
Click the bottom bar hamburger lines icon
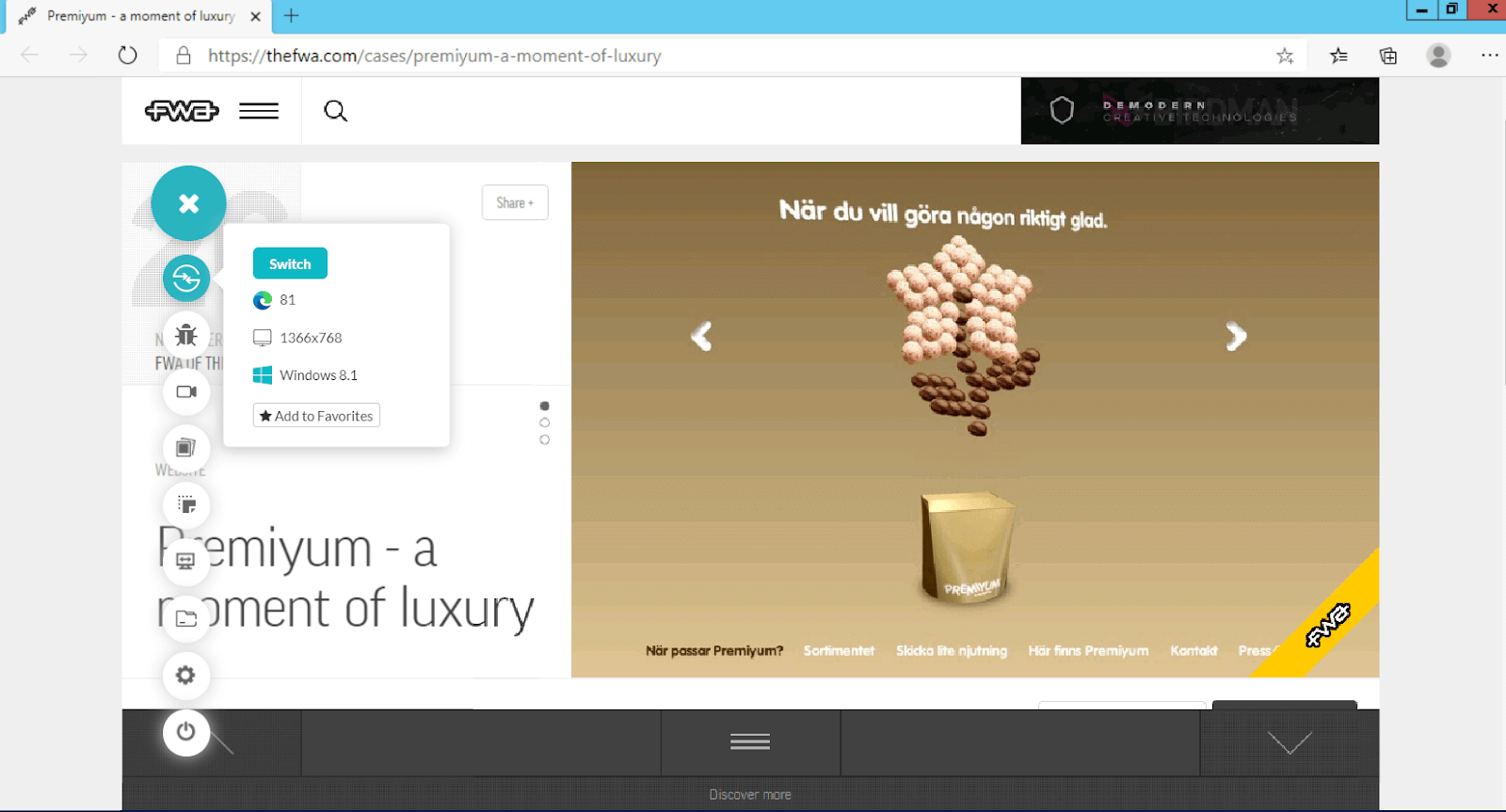(750, 742)
